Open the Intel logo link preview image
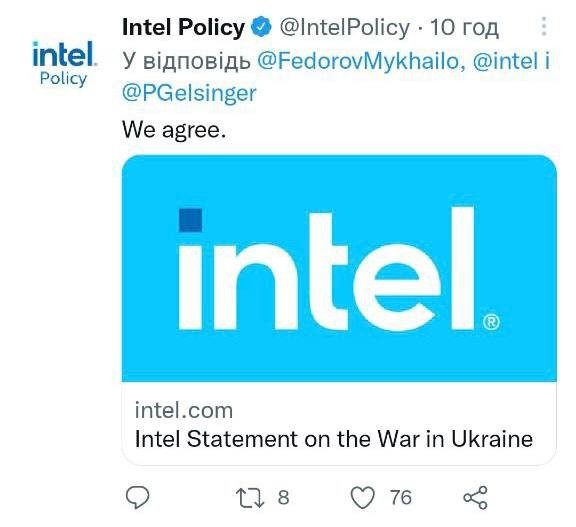576x527 pixels. coord(339,268)
